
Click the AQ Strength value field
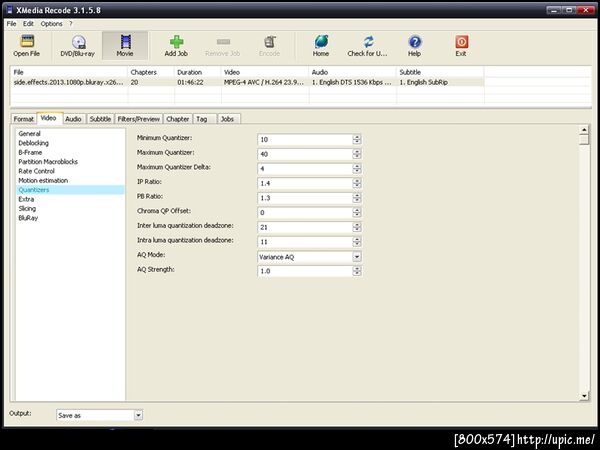305,271
